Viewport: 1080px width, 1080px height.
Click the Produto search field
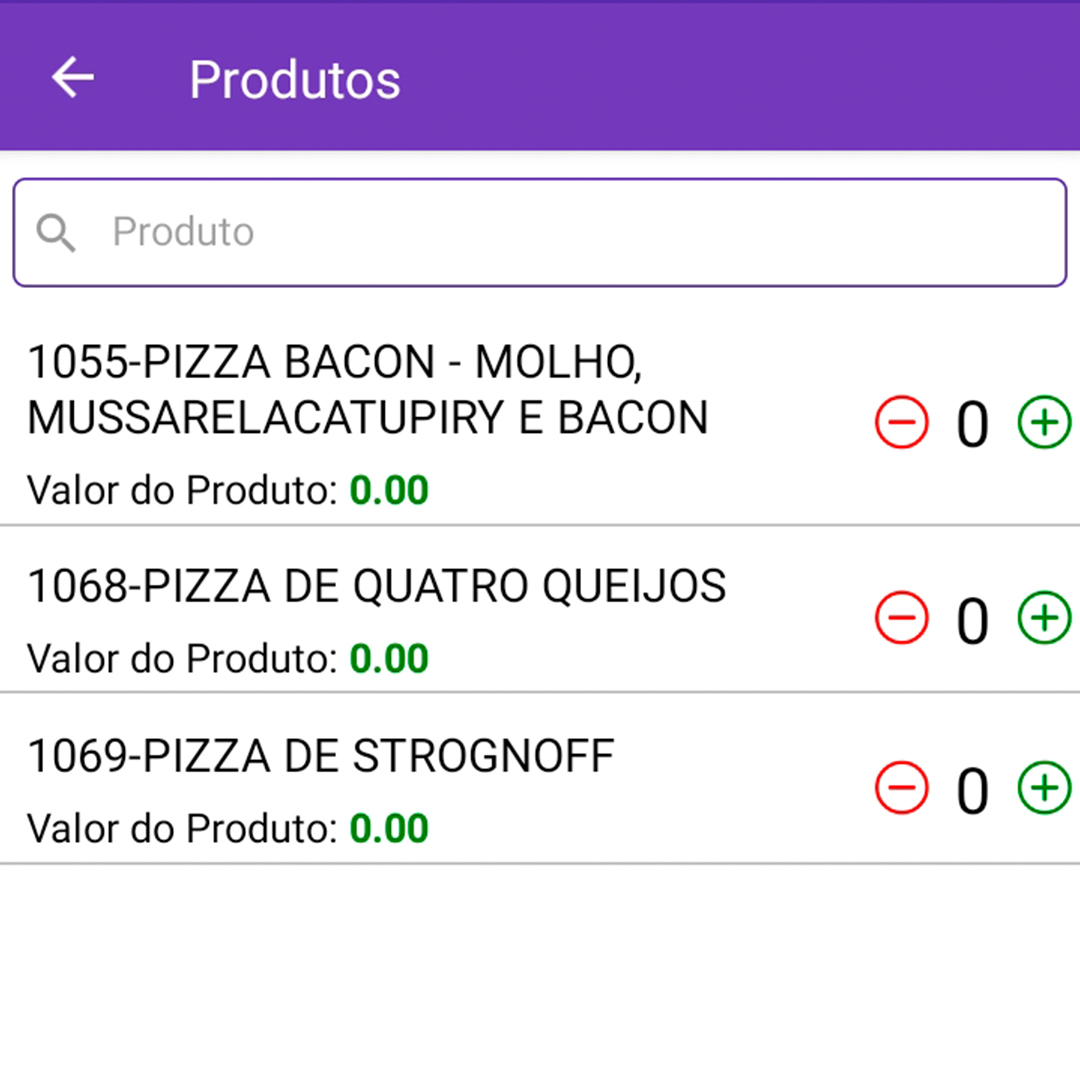[540, 233]
